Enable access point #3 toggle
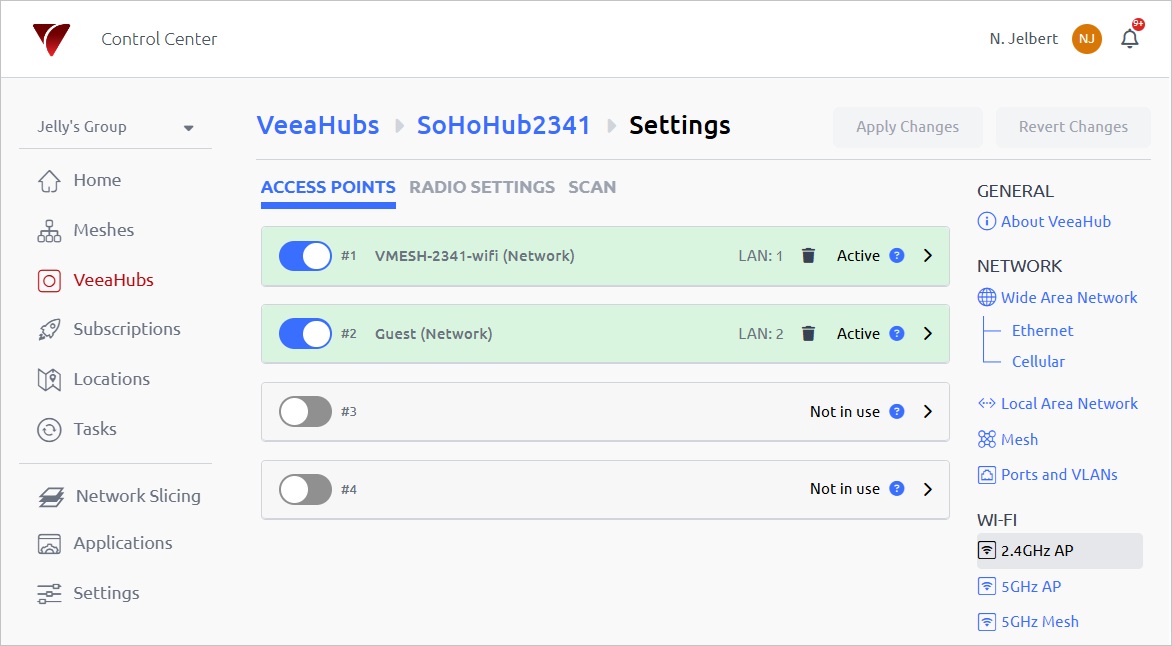Image resolution: width=1172 pixels, height=646 pixels. click(305, 411)
